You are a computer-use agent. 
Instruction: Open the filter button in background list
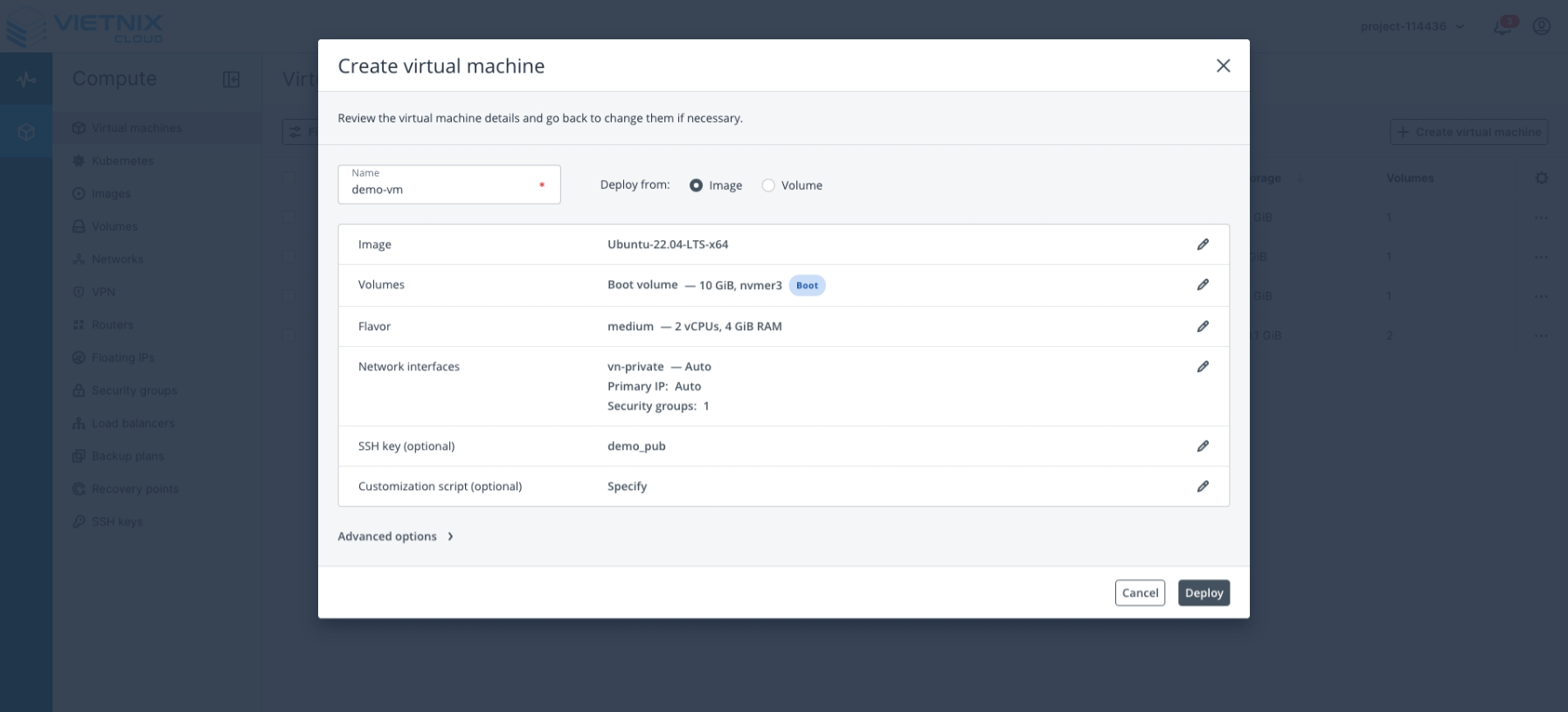300,132
